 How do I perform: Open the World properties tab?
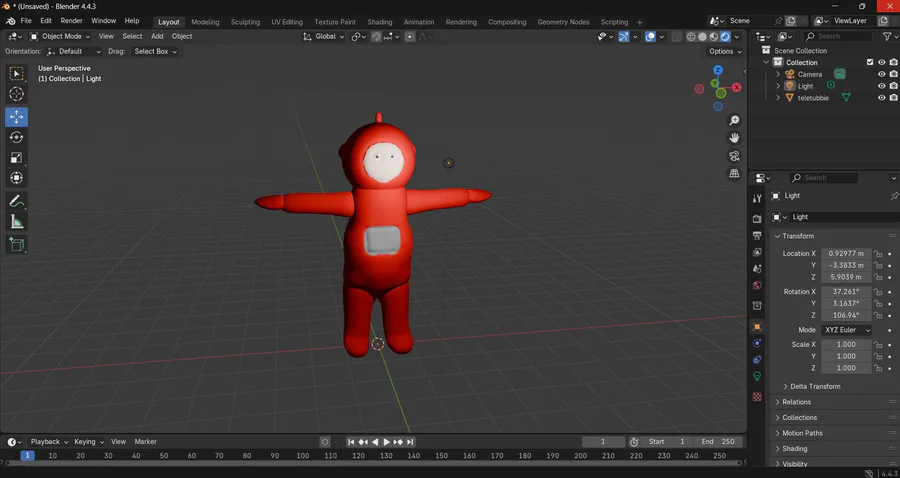tap(757, 285)
